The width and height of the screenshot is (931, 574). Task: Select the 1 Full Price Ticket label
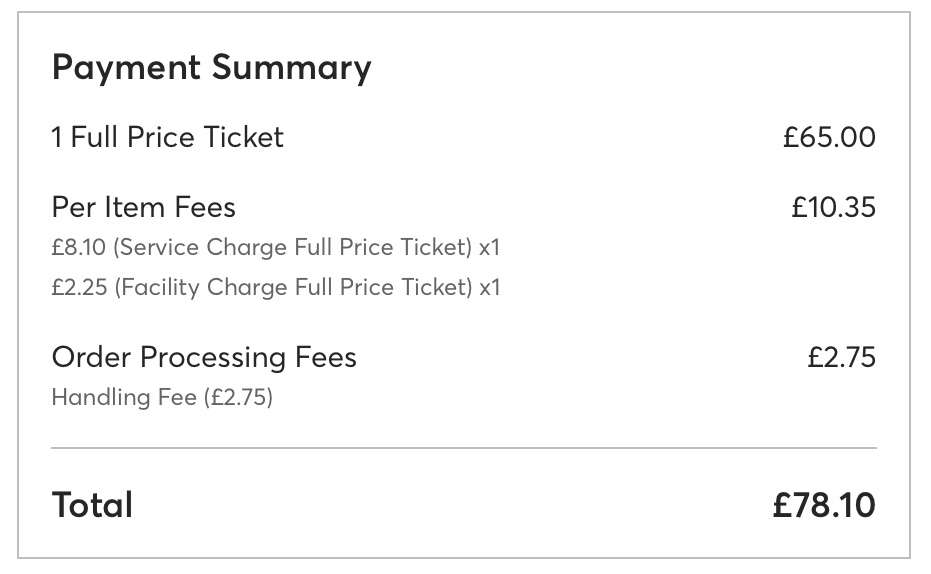coord(167,137)
